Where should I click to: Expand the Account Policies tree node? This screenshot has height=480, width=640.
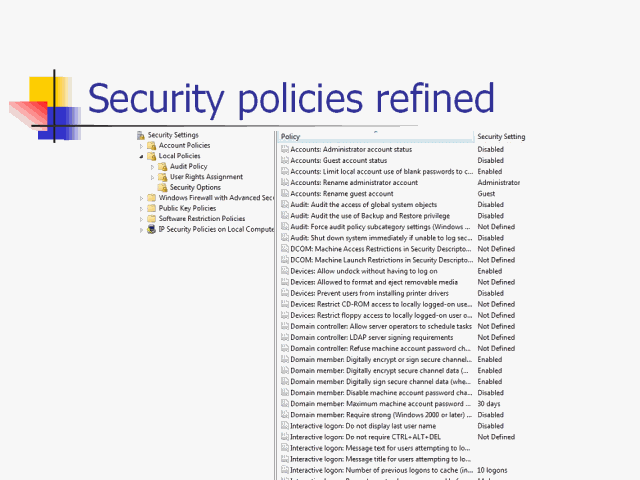[x=143, y=146]
